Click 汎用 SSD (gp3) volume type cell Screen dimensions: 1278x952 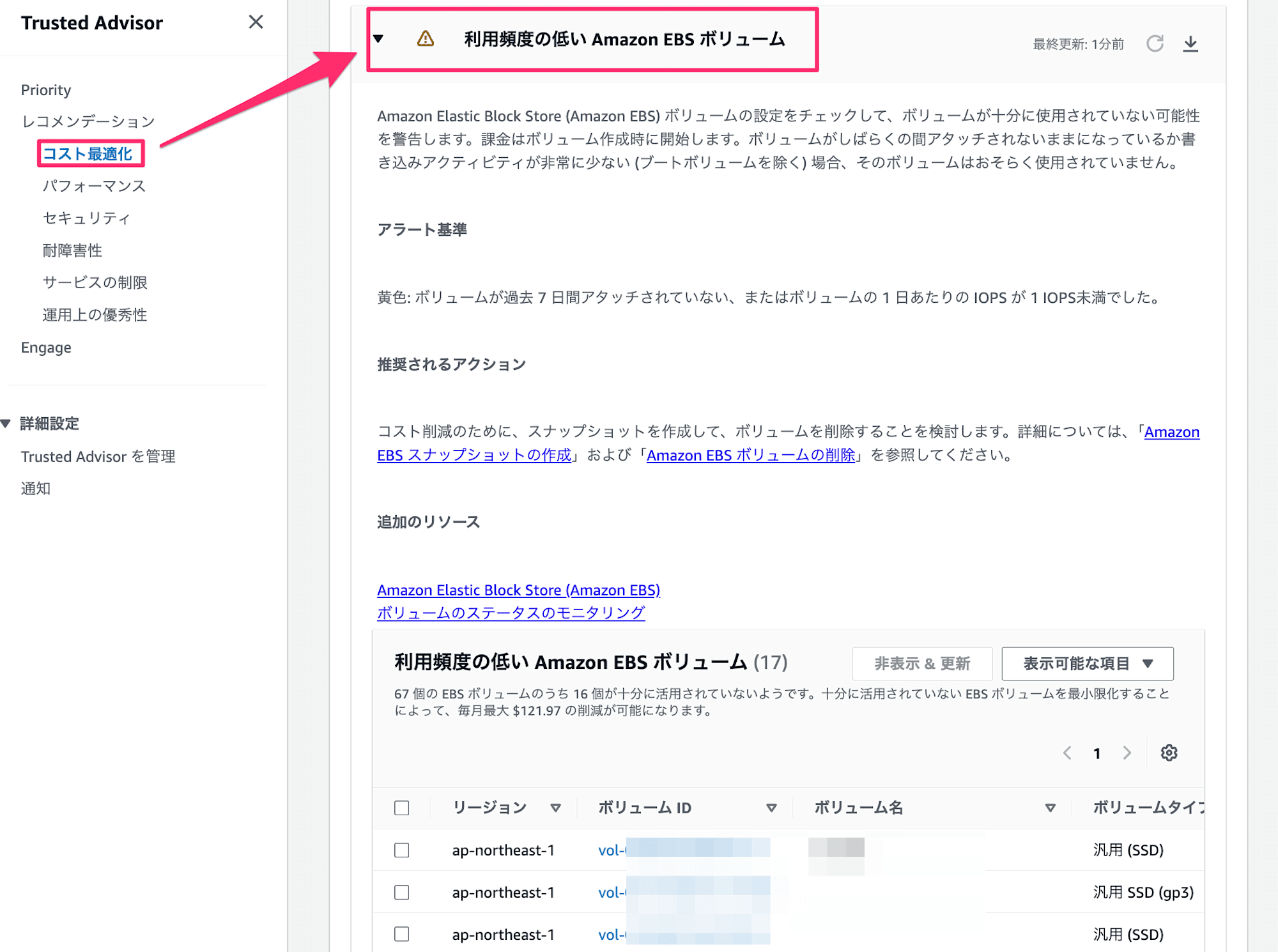pos(1143,893)
